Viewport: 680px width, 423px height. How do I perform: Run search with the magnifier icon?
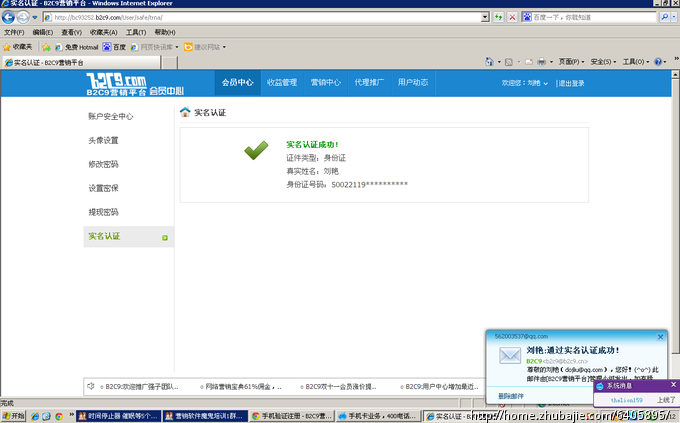[664, 17]
